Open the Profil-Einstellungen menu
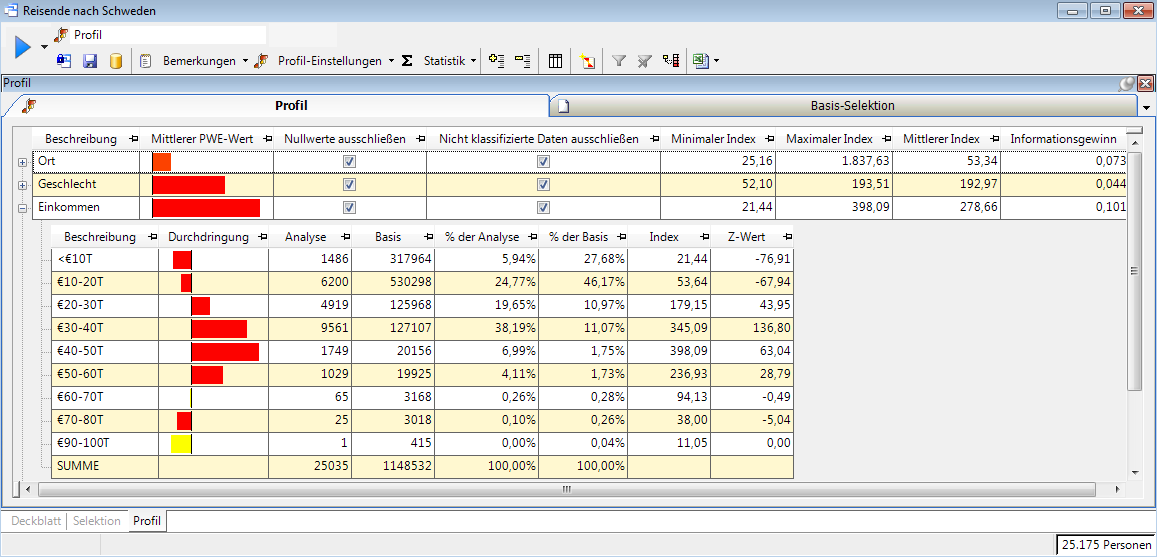Viewport: 1157px width, 557px height. pyautogui.click(x=328, y=61)
